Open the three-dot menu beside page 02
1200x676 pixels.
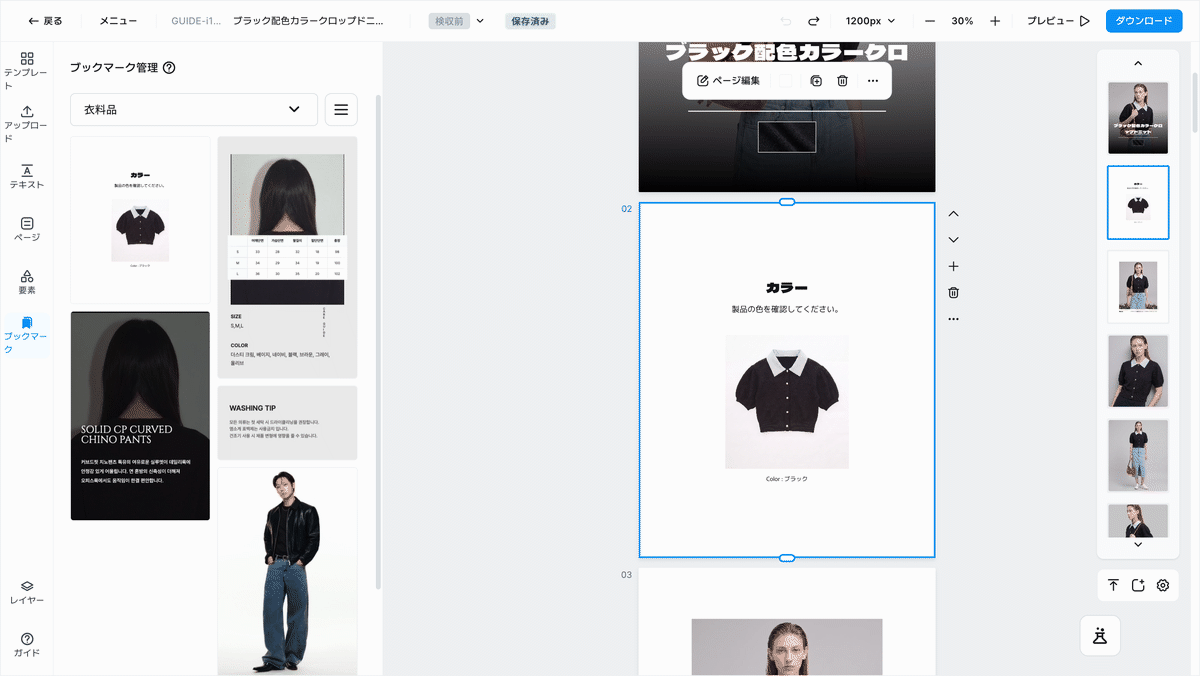click(953, 319)
